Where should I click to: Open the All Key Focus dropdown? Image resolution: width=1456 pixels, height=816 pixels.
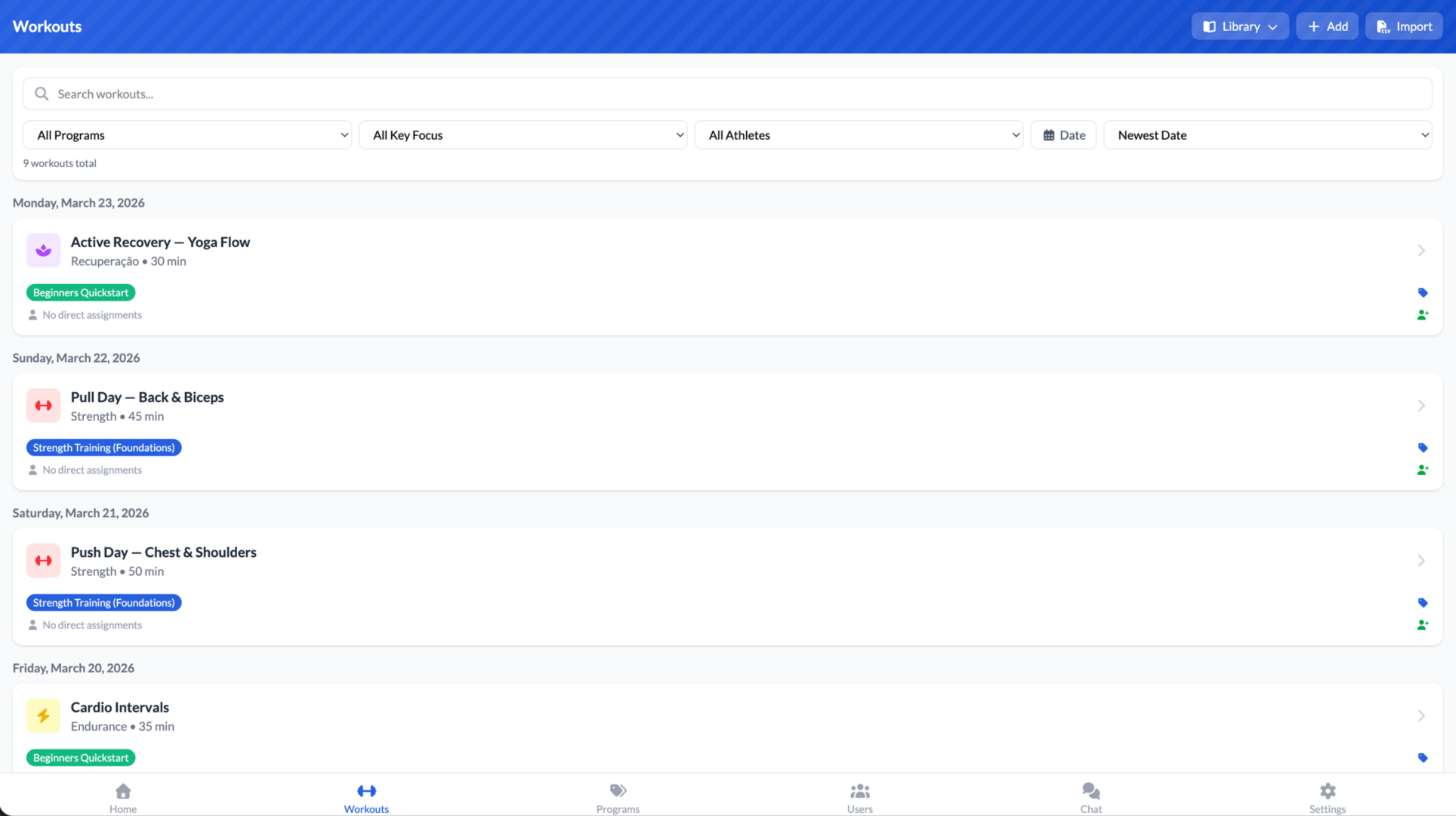click(x=523, y=134)
